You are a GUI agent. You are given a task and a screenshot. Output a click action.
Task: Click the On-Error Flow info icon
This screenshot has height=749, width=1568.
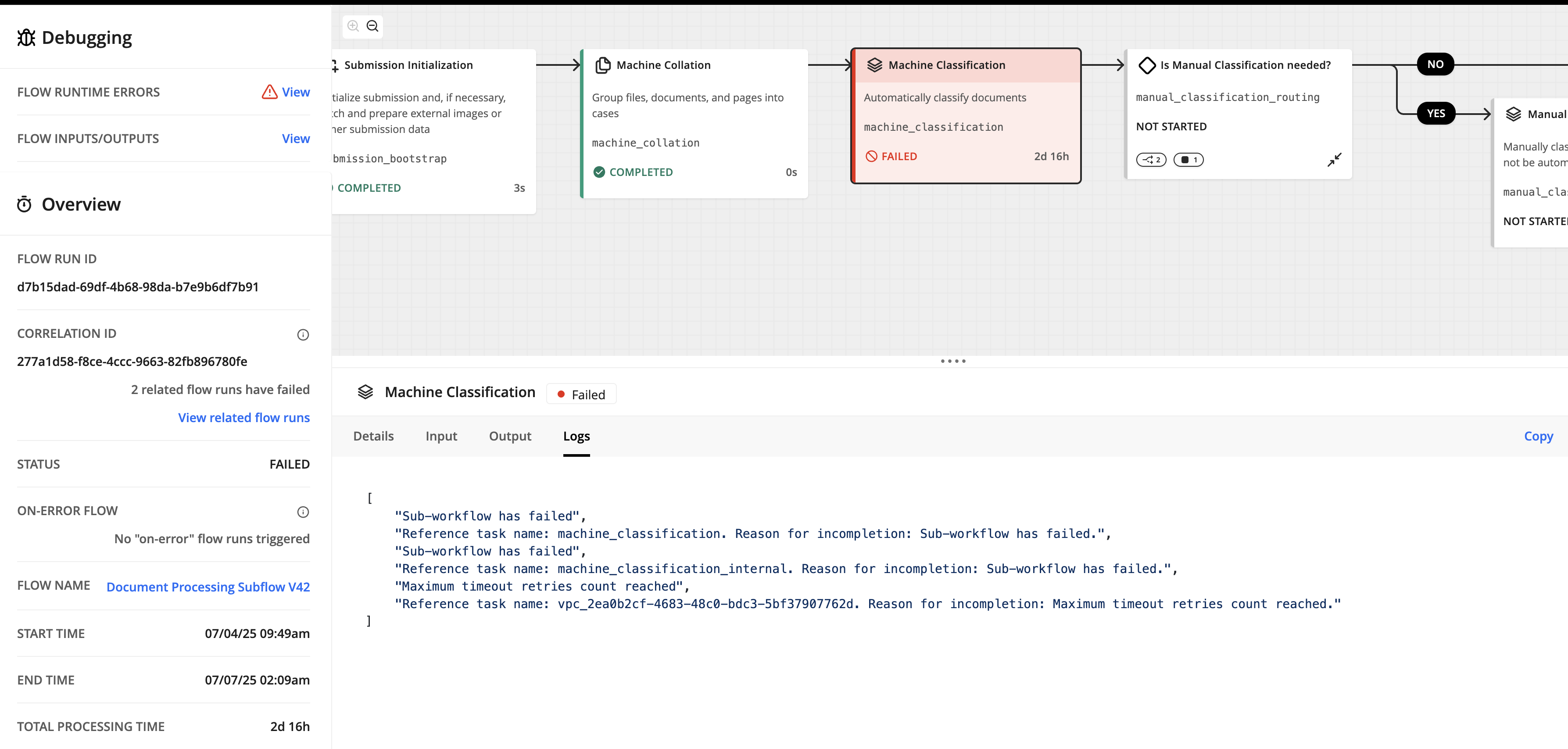pos(303,512)
